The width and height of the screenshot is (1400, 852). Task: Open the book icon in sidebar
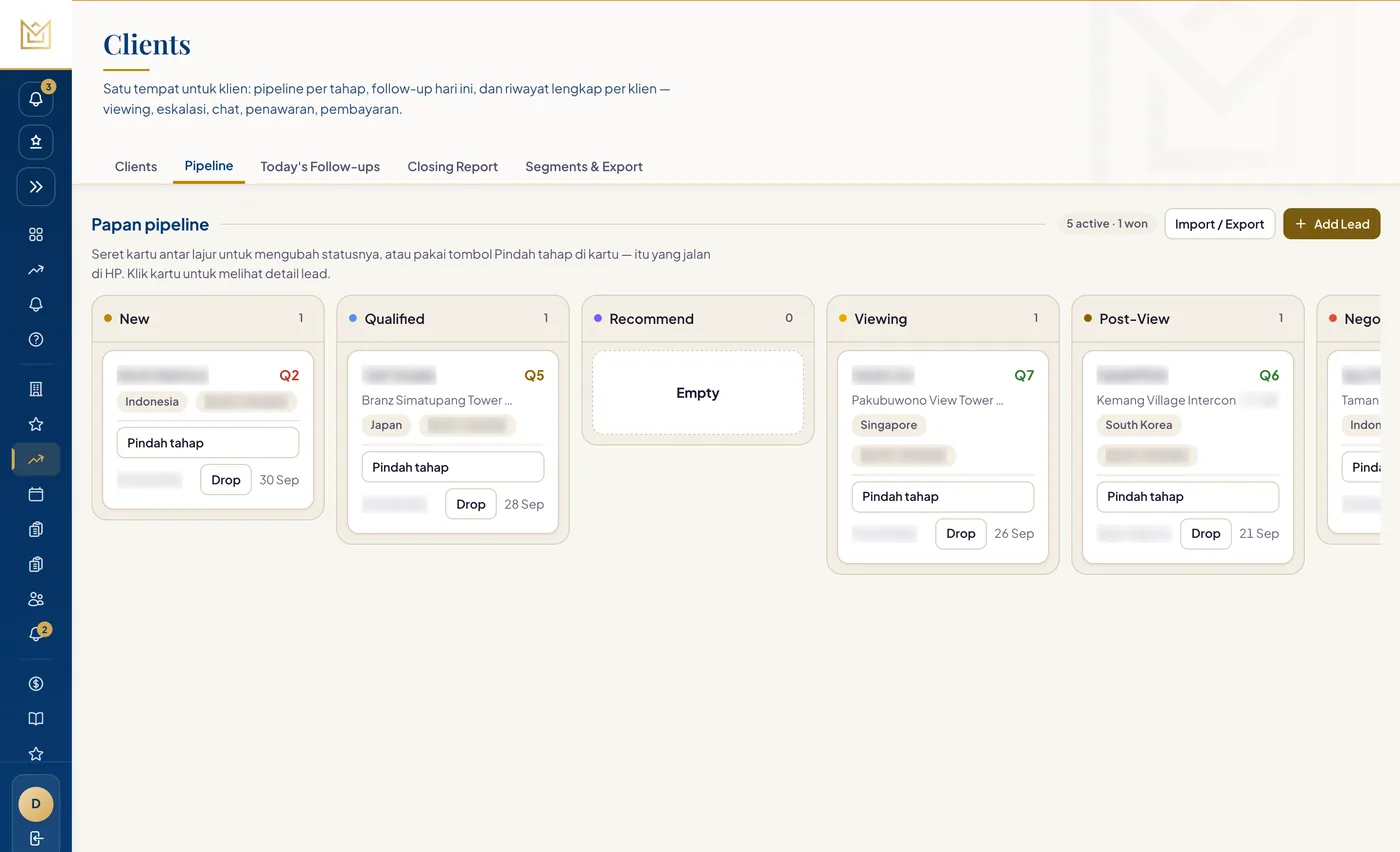tap(36, 719)
